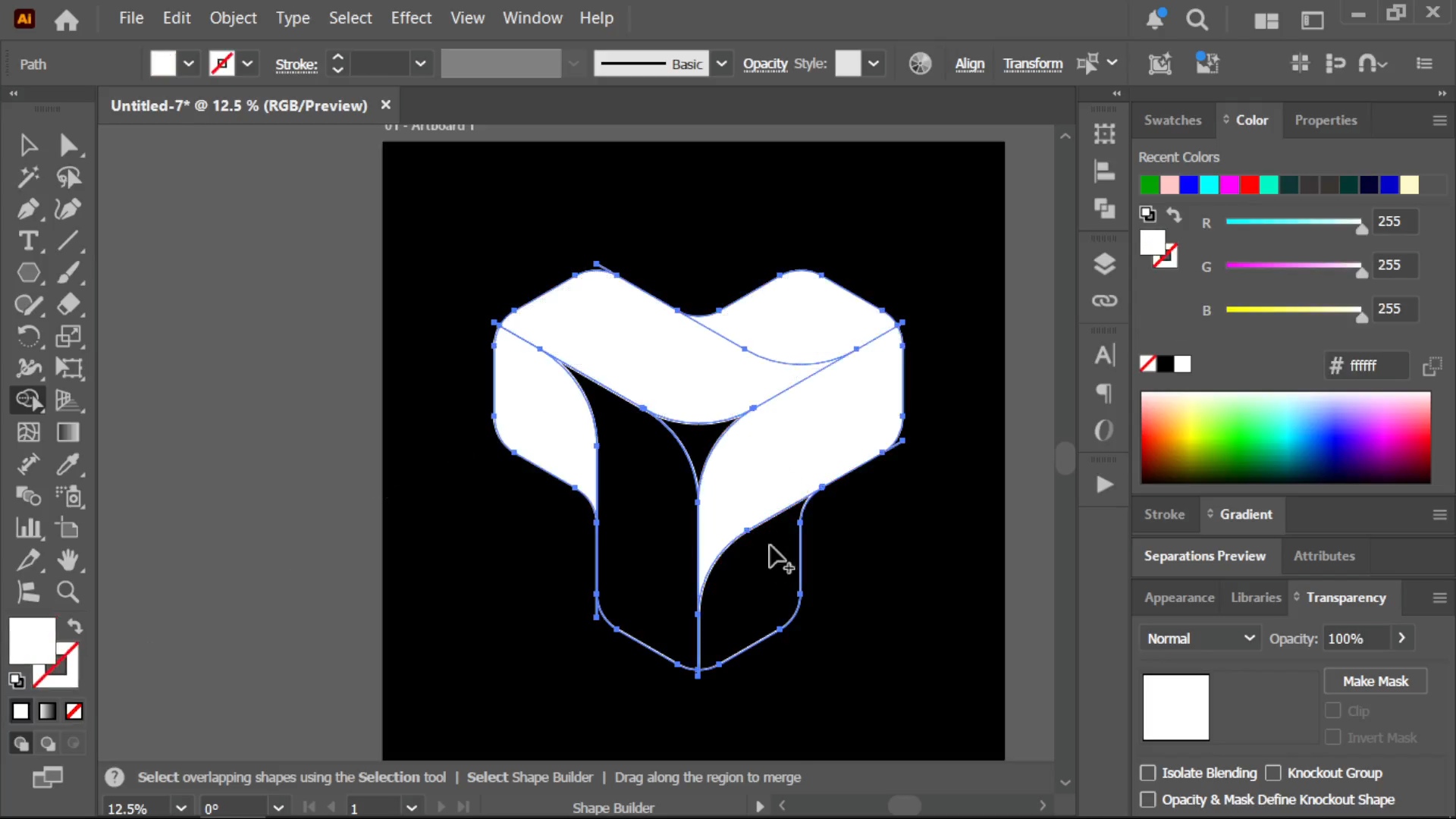
Task: Open the Fill color dropdown arrow
Action: pyautogui.click(x=189, y=64)
